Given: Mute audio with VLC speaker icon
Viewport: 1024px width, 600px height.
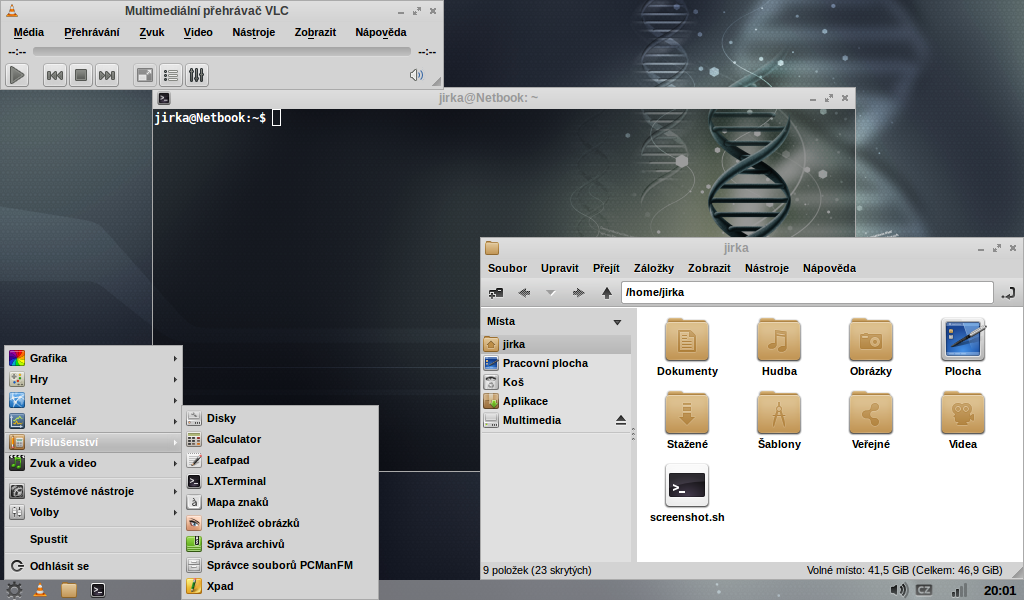Looking at the screenshot, I should (416, 75).
